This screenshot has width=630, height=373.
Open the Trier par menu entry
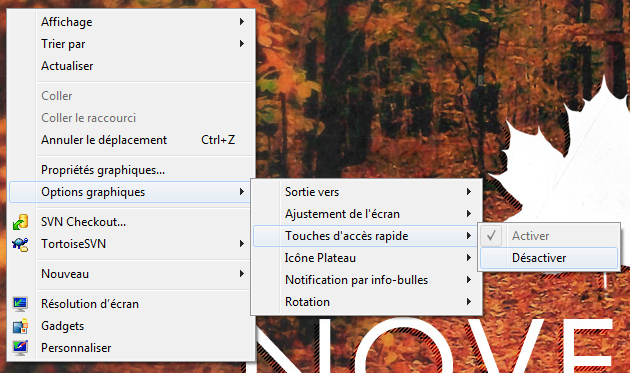(132, 44)
